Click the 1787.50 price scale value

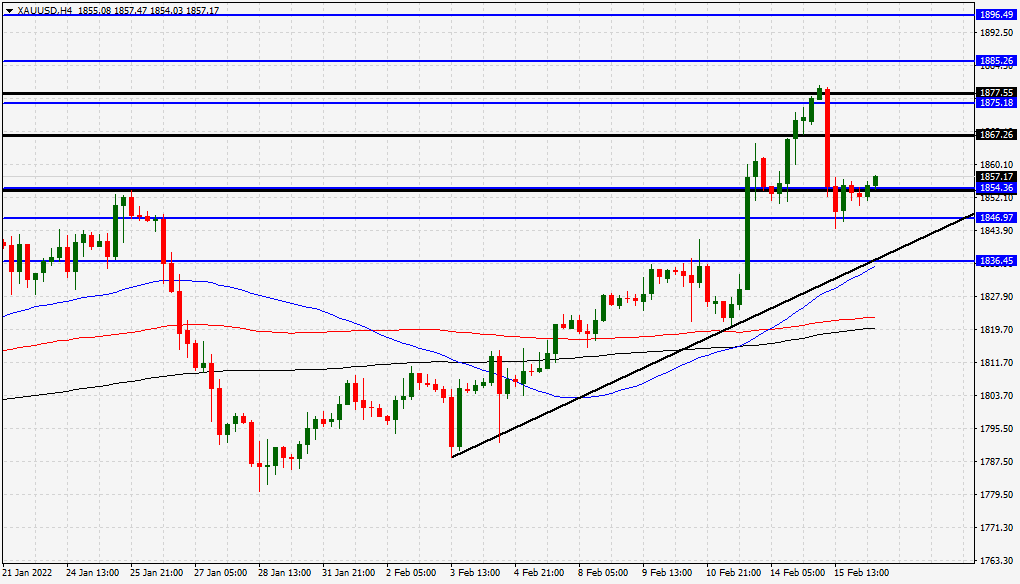click(x=997, y=462)
